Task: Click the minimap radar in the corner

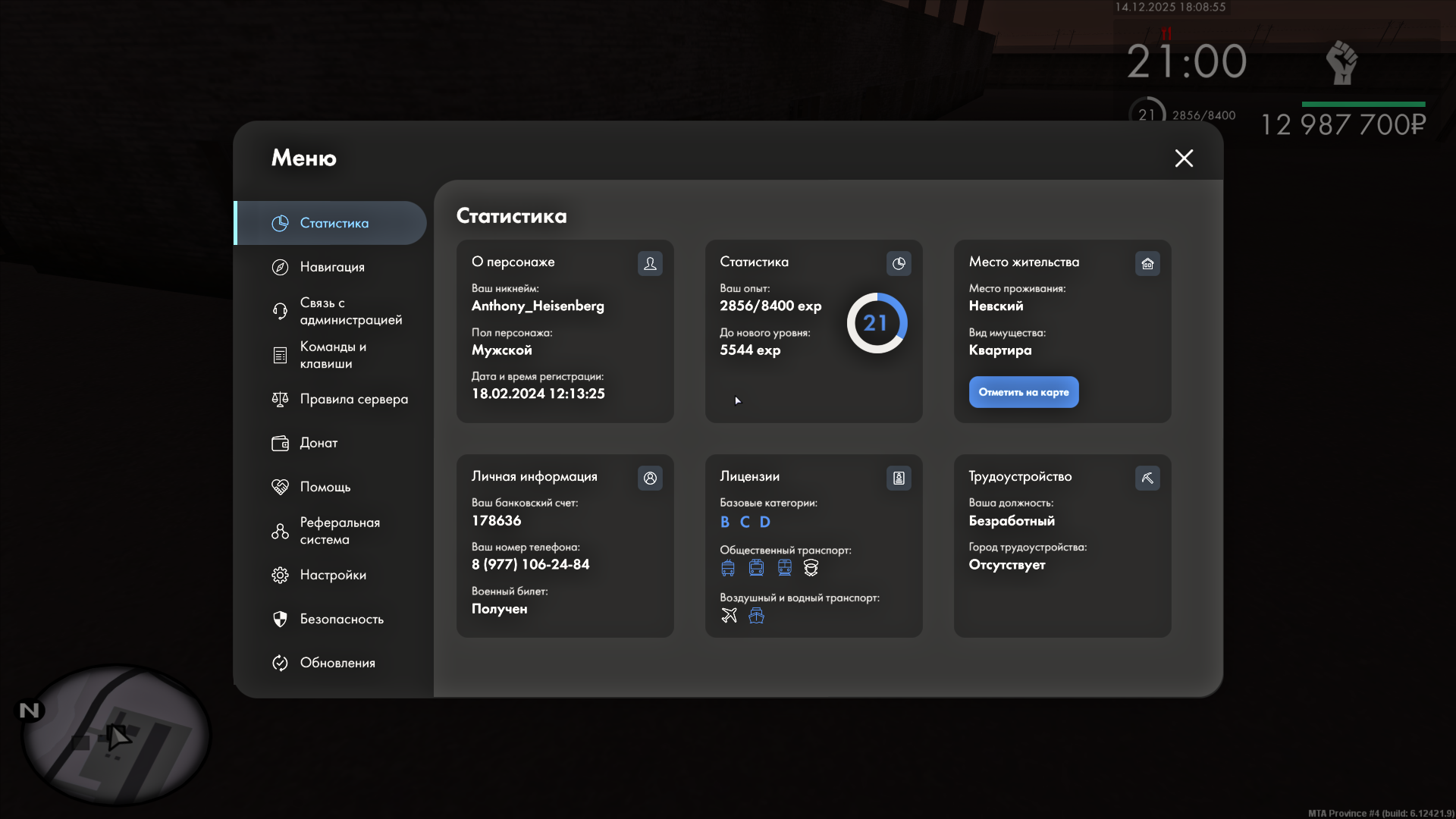Action: 115,734
